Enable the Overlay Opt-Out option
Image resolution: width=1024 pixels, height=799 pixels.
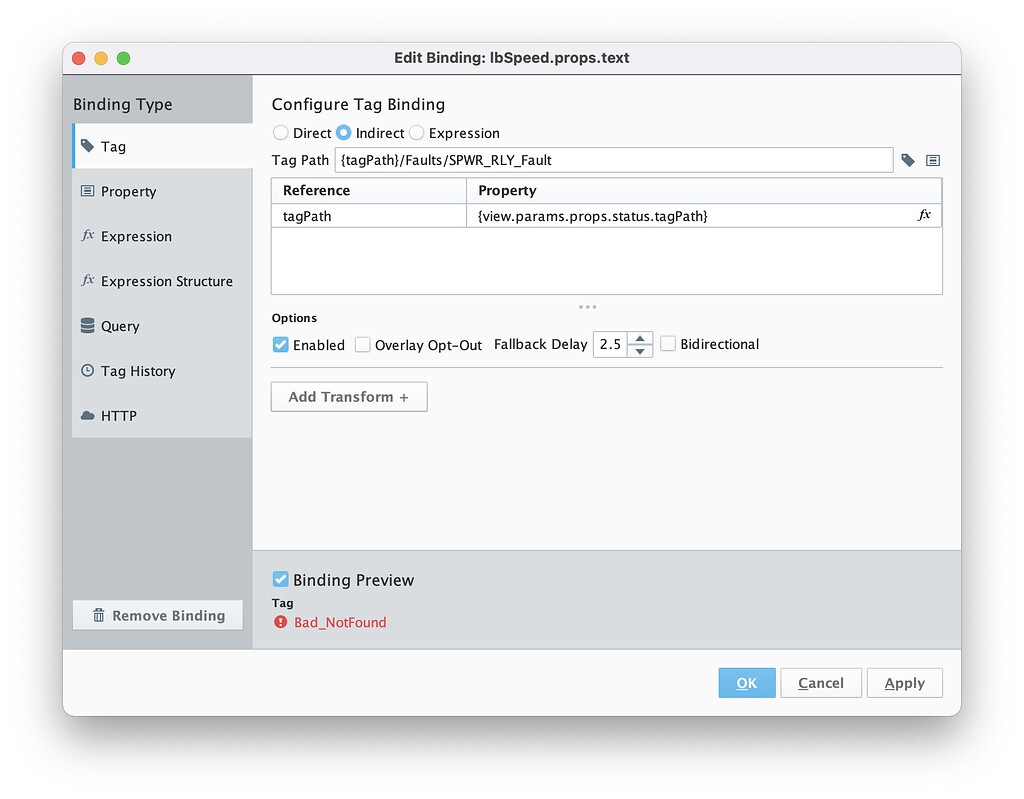click(x=363, y=344)
